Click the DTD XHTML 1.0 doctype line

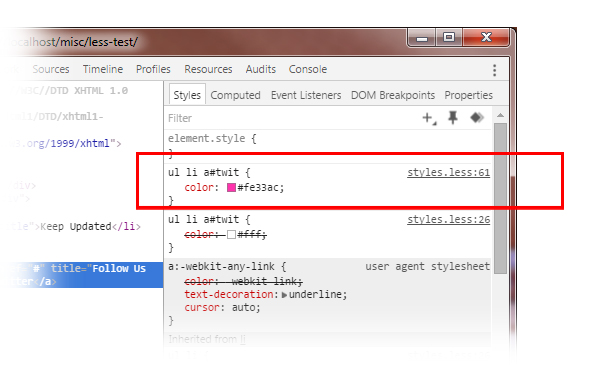pyautogui.click(x=71, y=91)
